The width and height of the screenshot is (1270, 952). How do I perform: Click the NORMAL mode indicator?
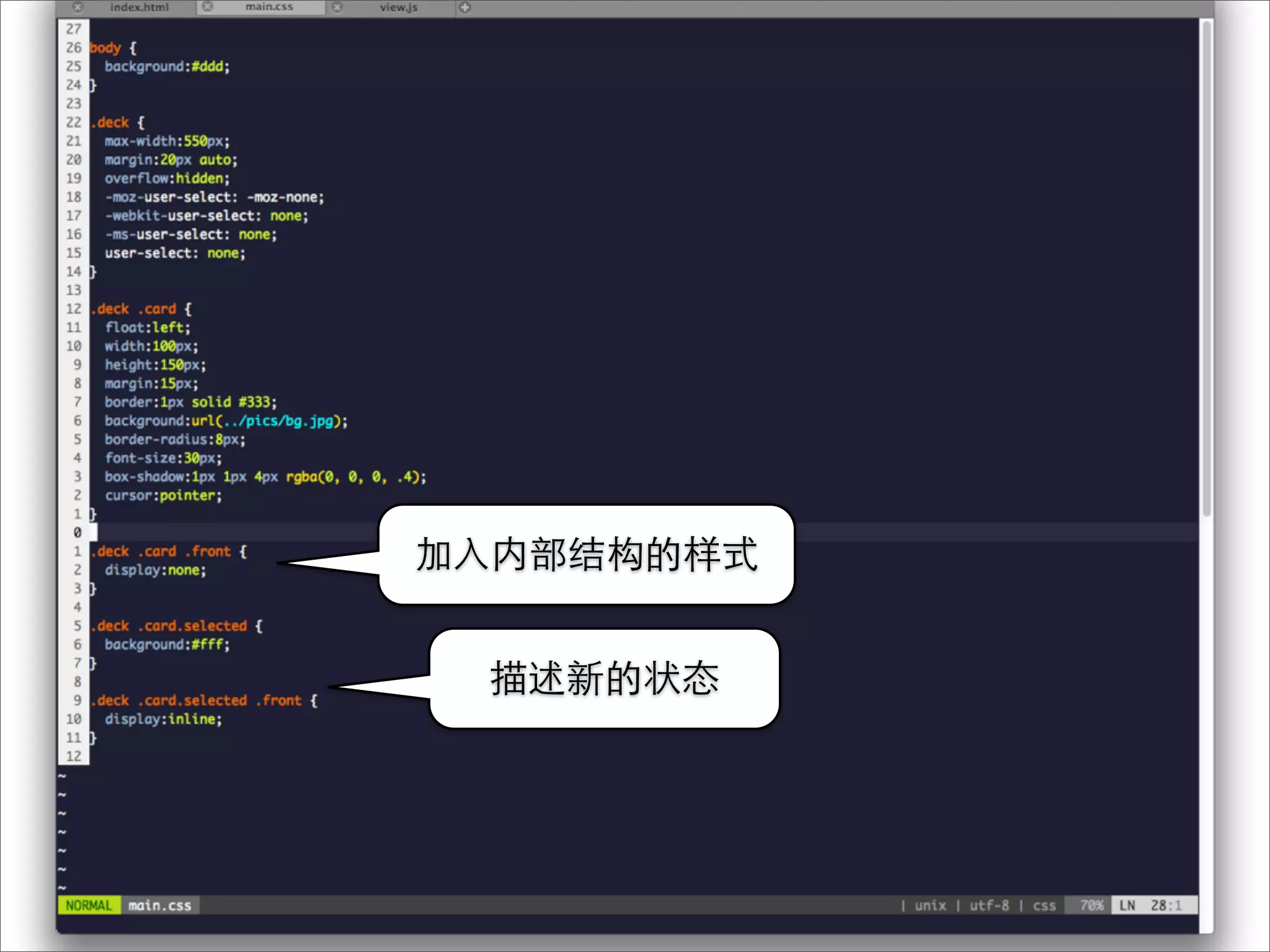pos(89,906)
